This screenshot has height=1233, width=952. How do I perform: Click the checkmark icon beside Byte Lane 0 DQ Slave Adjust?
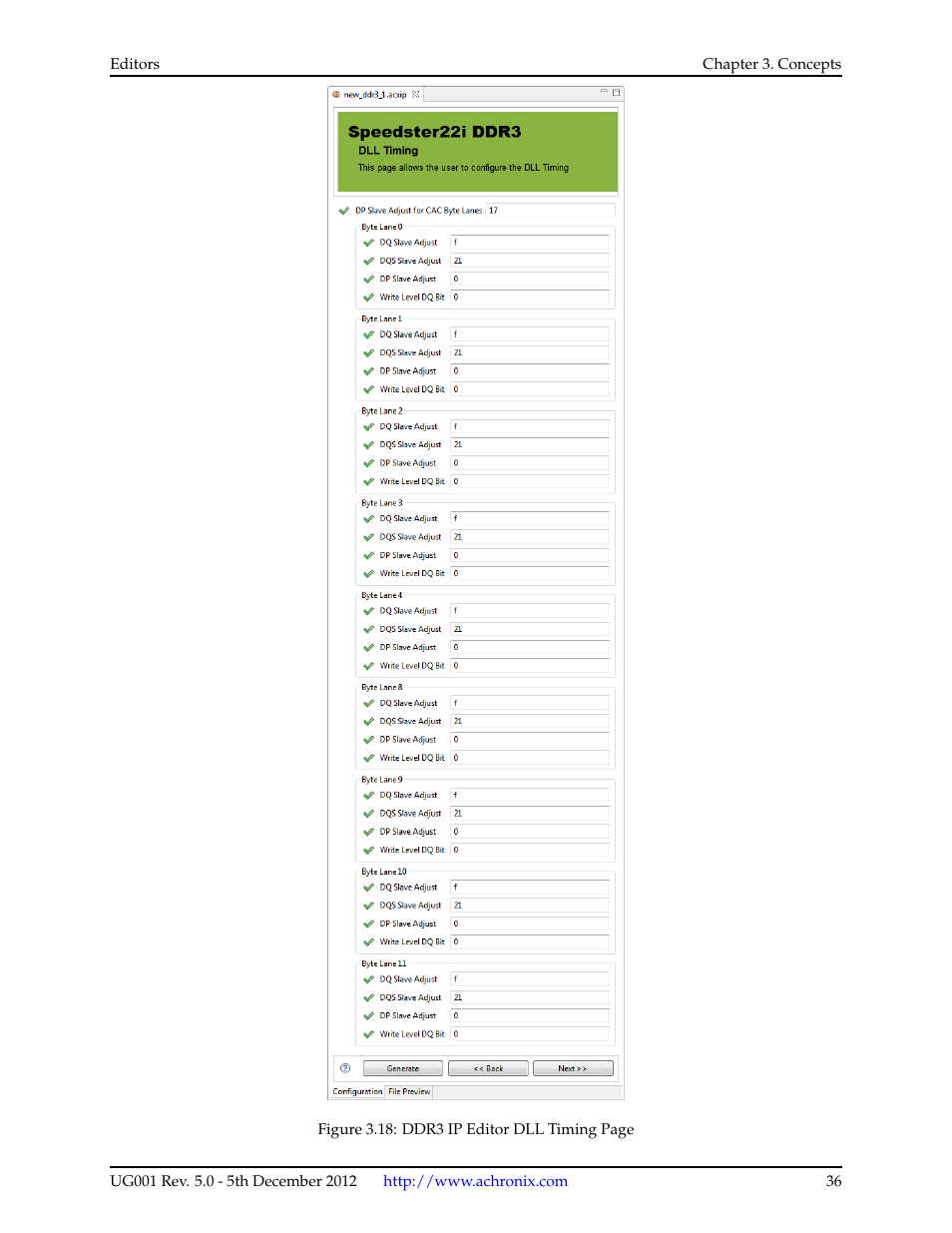368,242
